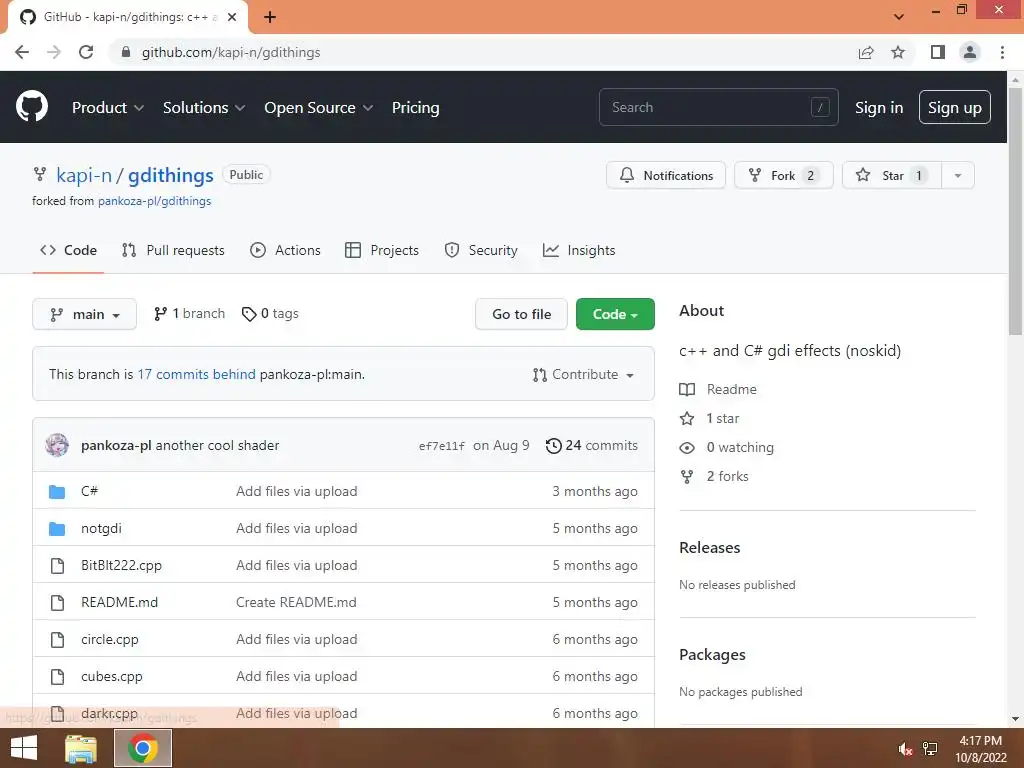Image resolution: width=1024 pixels, height=768 pixels.
Task: Switch to Actions tab
Action: 285,250
